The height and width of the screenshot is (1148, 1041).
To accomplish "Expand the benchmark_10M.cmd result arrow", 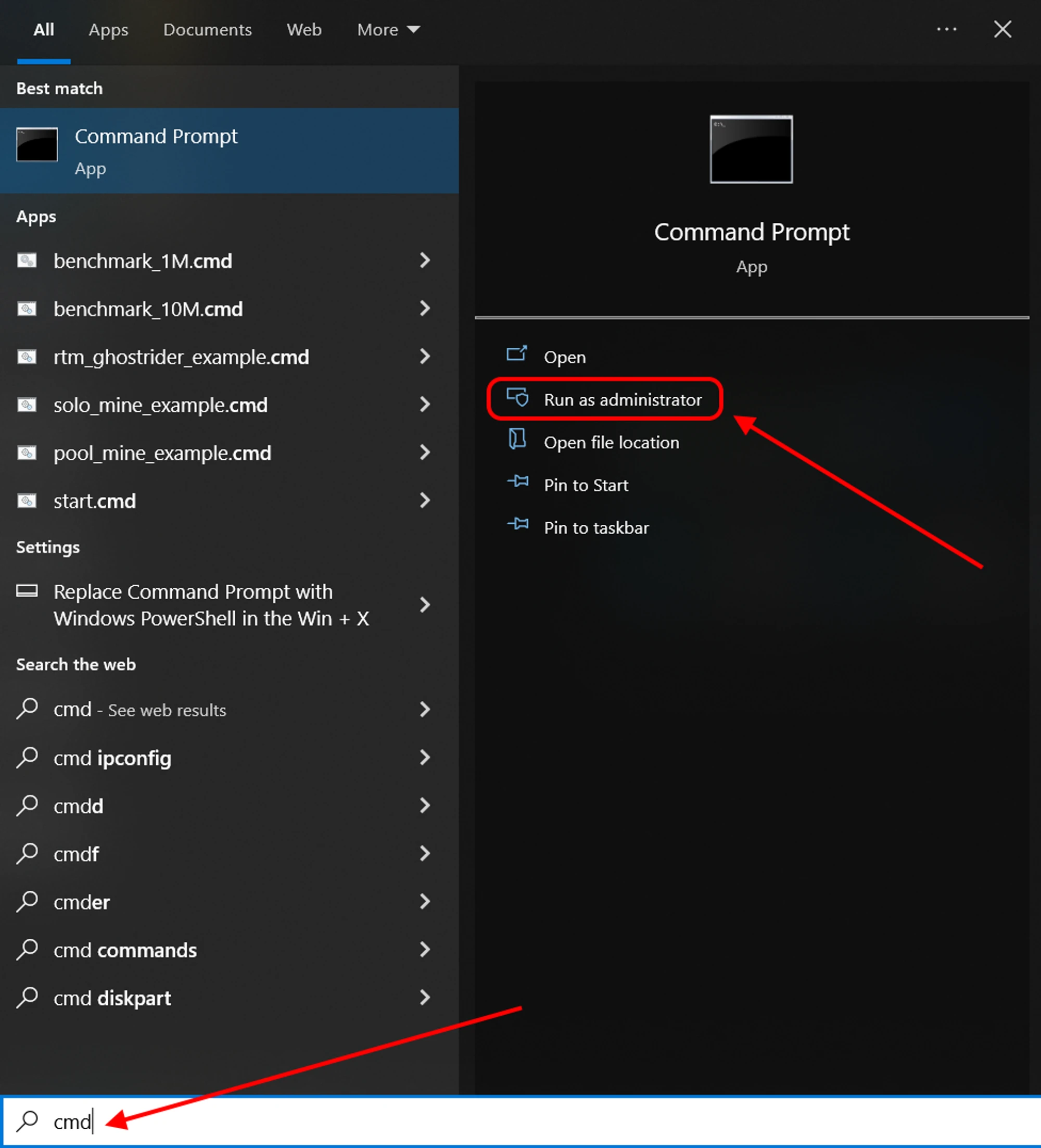I will click(x=425, y=309).
